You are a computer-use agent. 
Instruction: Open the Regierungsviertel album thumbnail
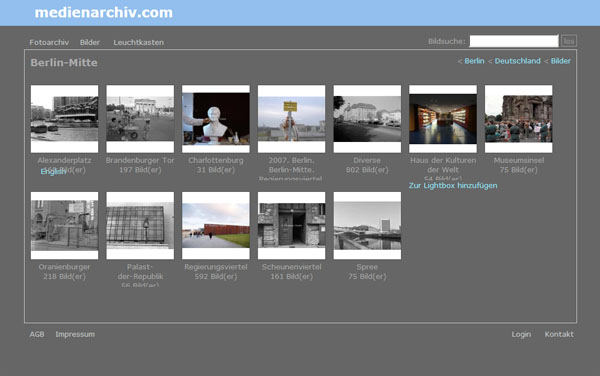coord(216,225)
